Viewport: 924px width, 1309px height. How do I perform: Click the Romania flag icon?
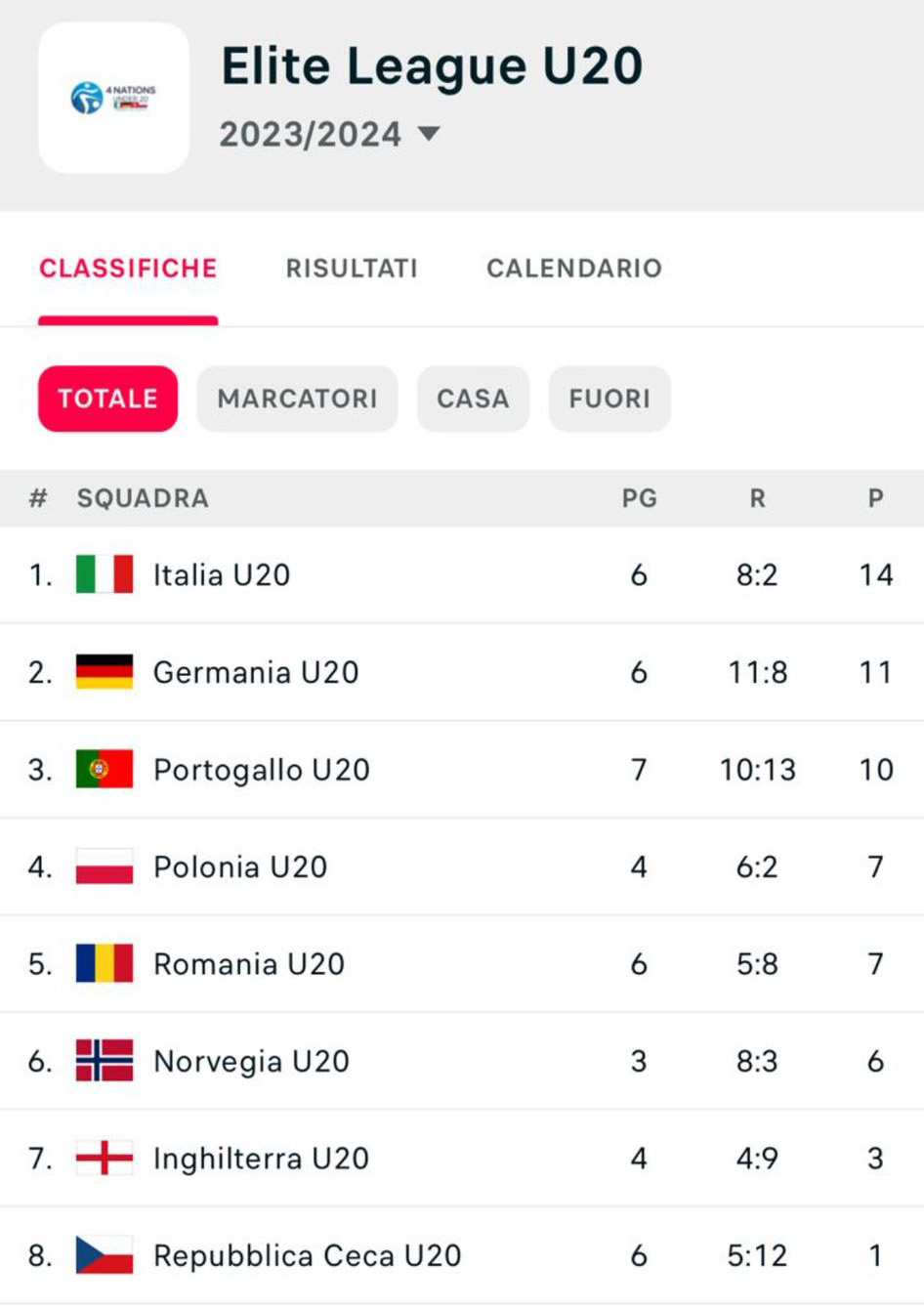(105, 963)
